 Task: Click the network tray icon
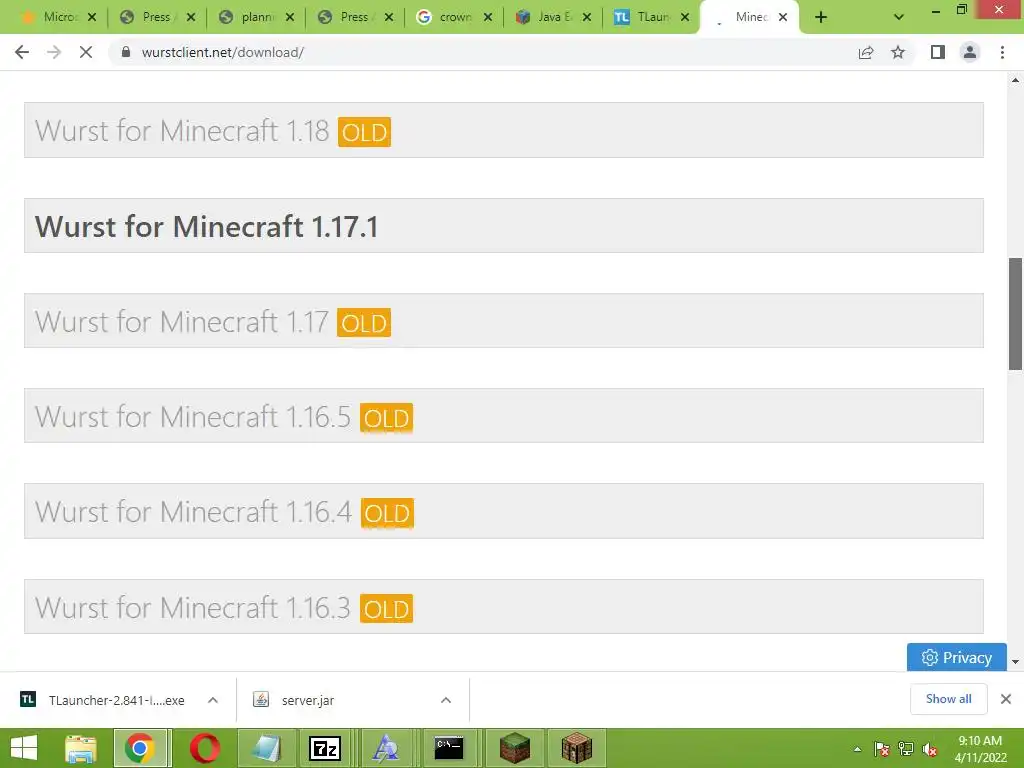[906, 749]
